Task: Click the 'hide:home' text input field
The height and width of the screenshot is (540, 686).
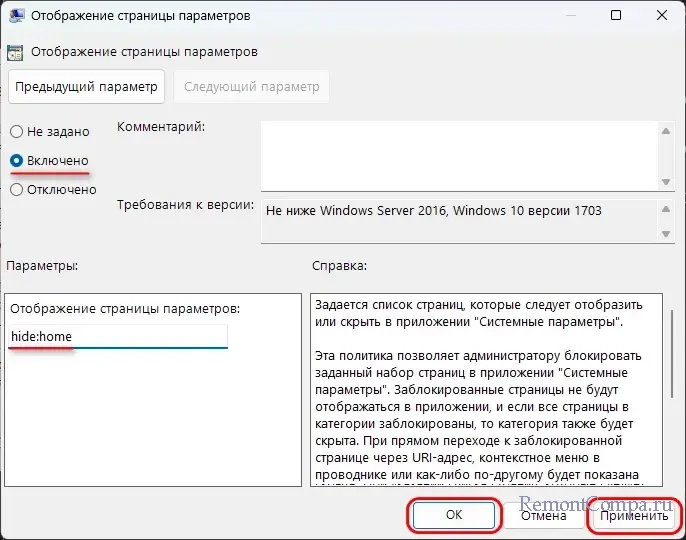Action: click(118, 337)
